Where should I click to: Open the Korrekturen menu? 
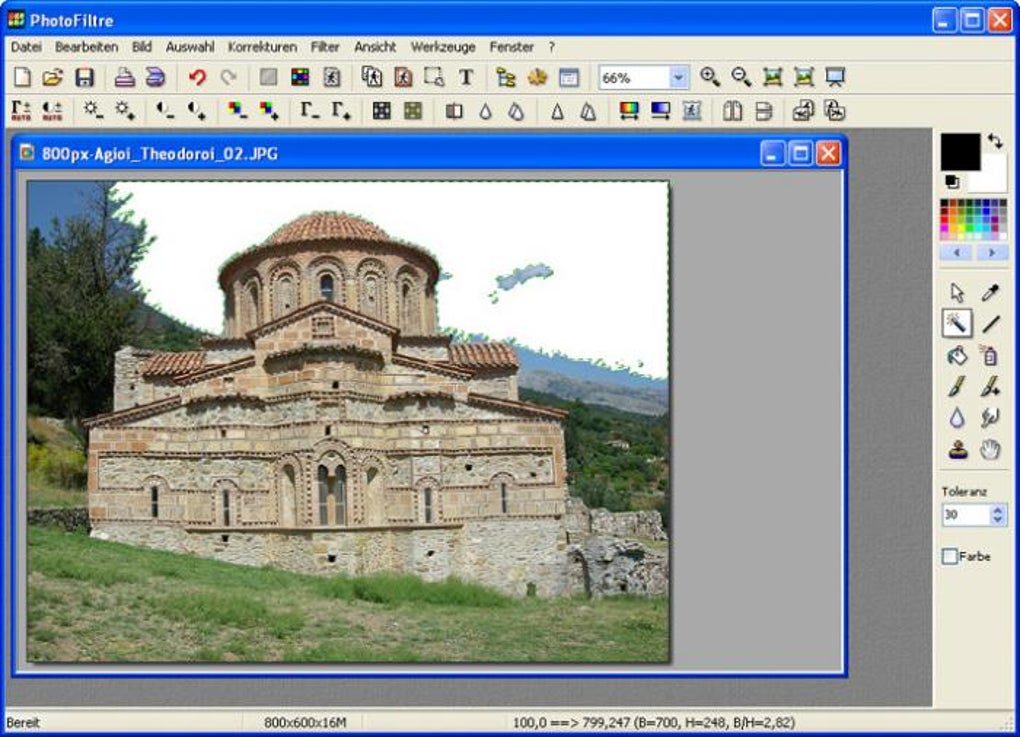pyautogui.click(x=262, y=47)
